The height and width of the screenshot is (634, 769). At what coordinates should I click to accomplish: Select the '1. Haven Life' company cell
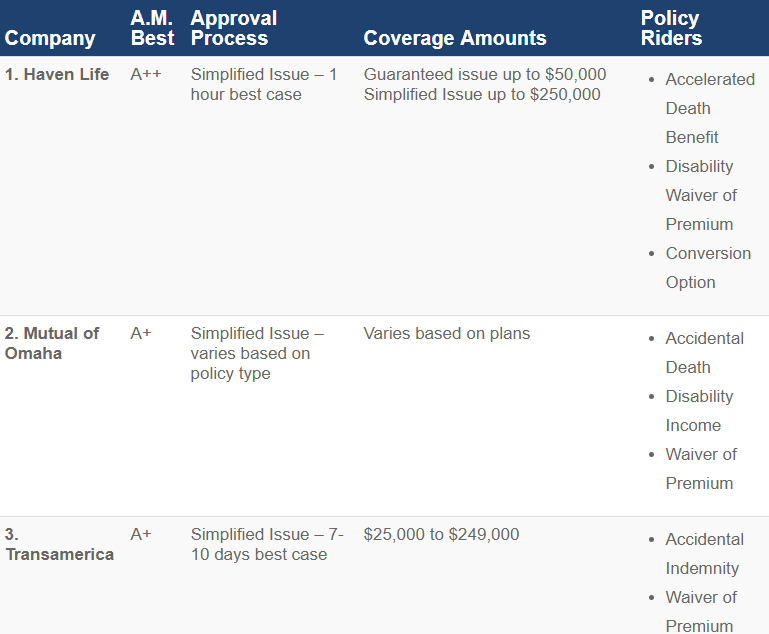point(57,74)
